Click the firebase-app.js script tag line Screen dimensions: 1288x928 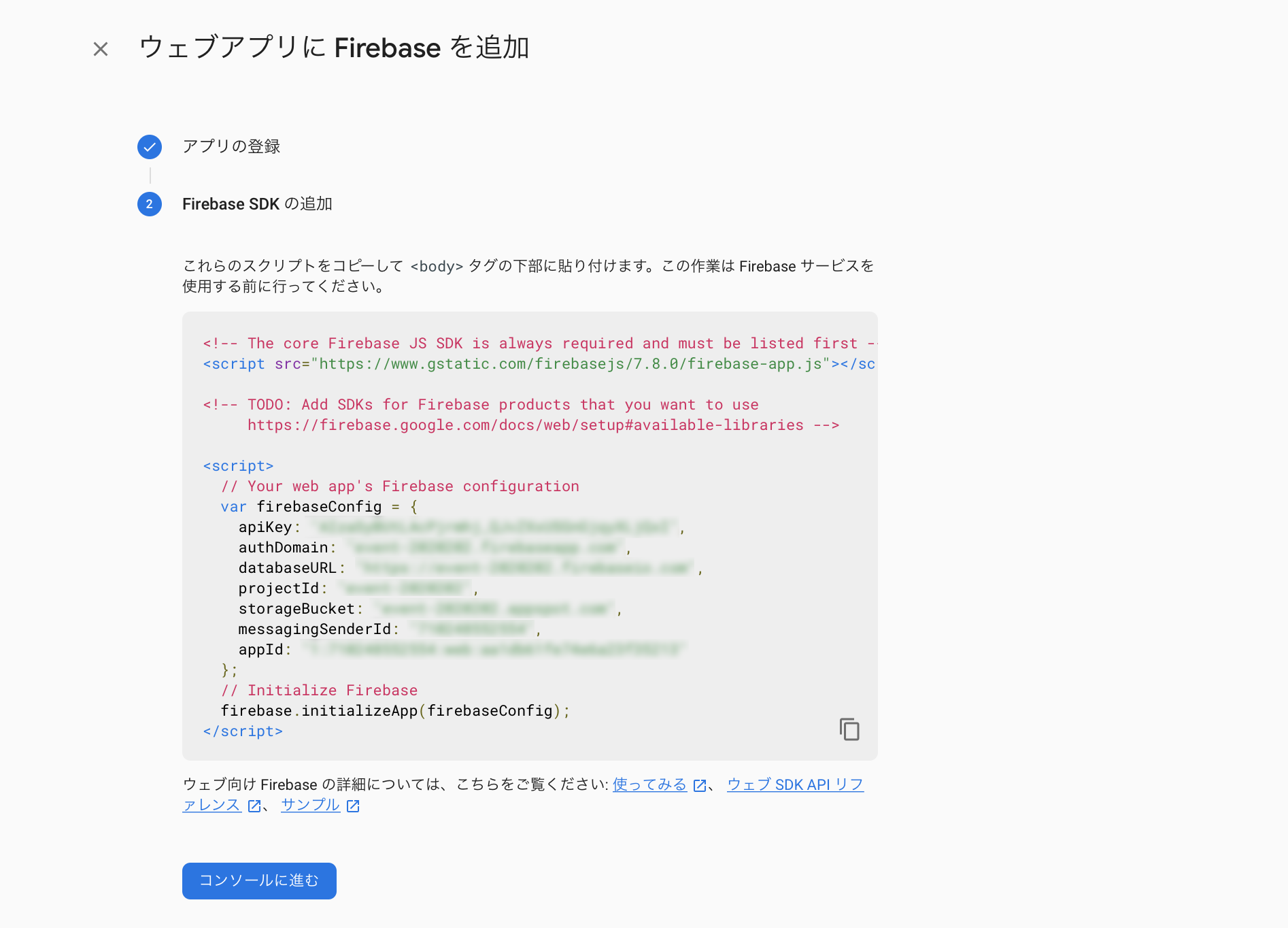click(539, 364)
